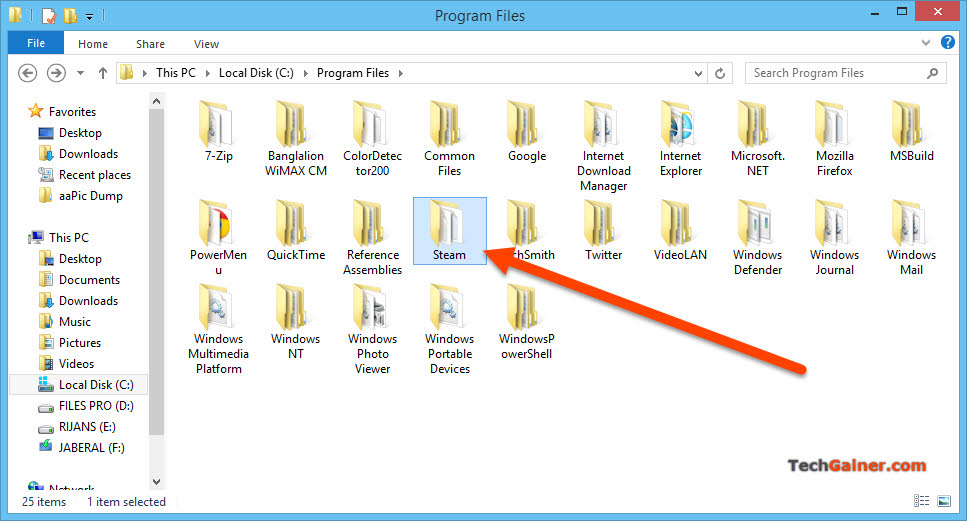Select the Twitter folder
Screen dimensions: 967x521
click(x=604, y=230)
